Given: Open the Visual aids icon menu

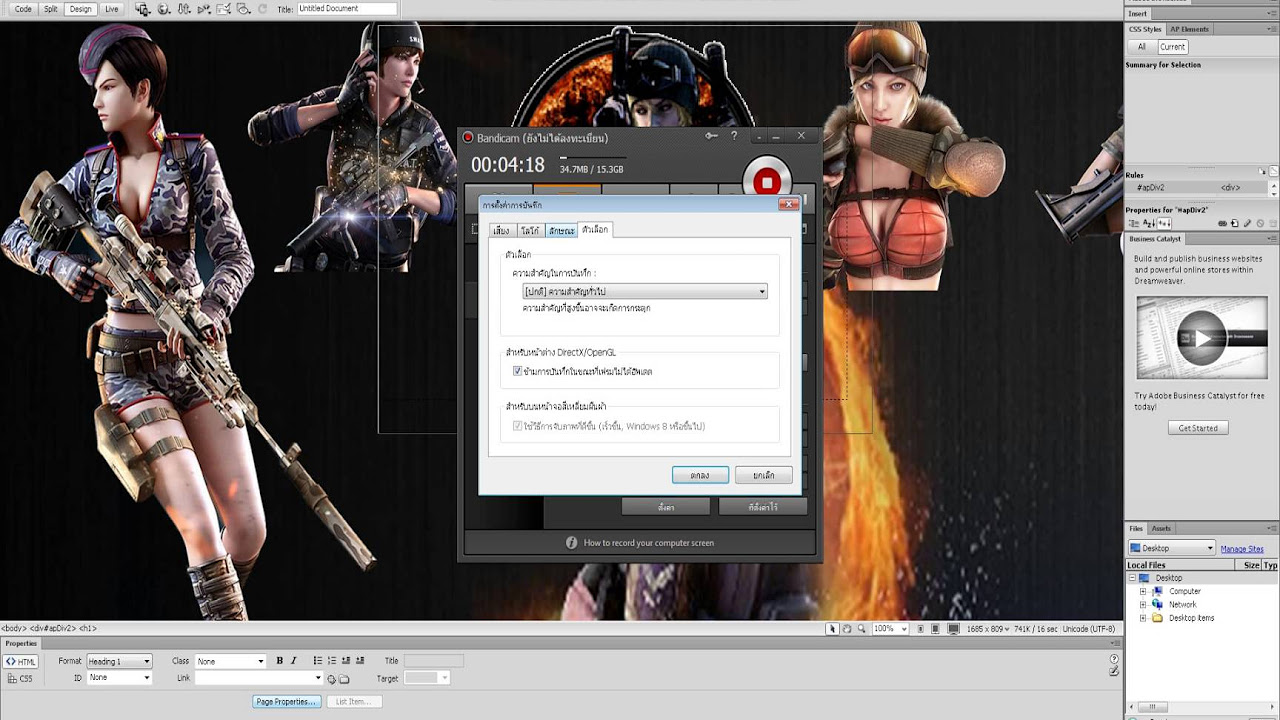Looking at the screenshot, I should (244, 9).
